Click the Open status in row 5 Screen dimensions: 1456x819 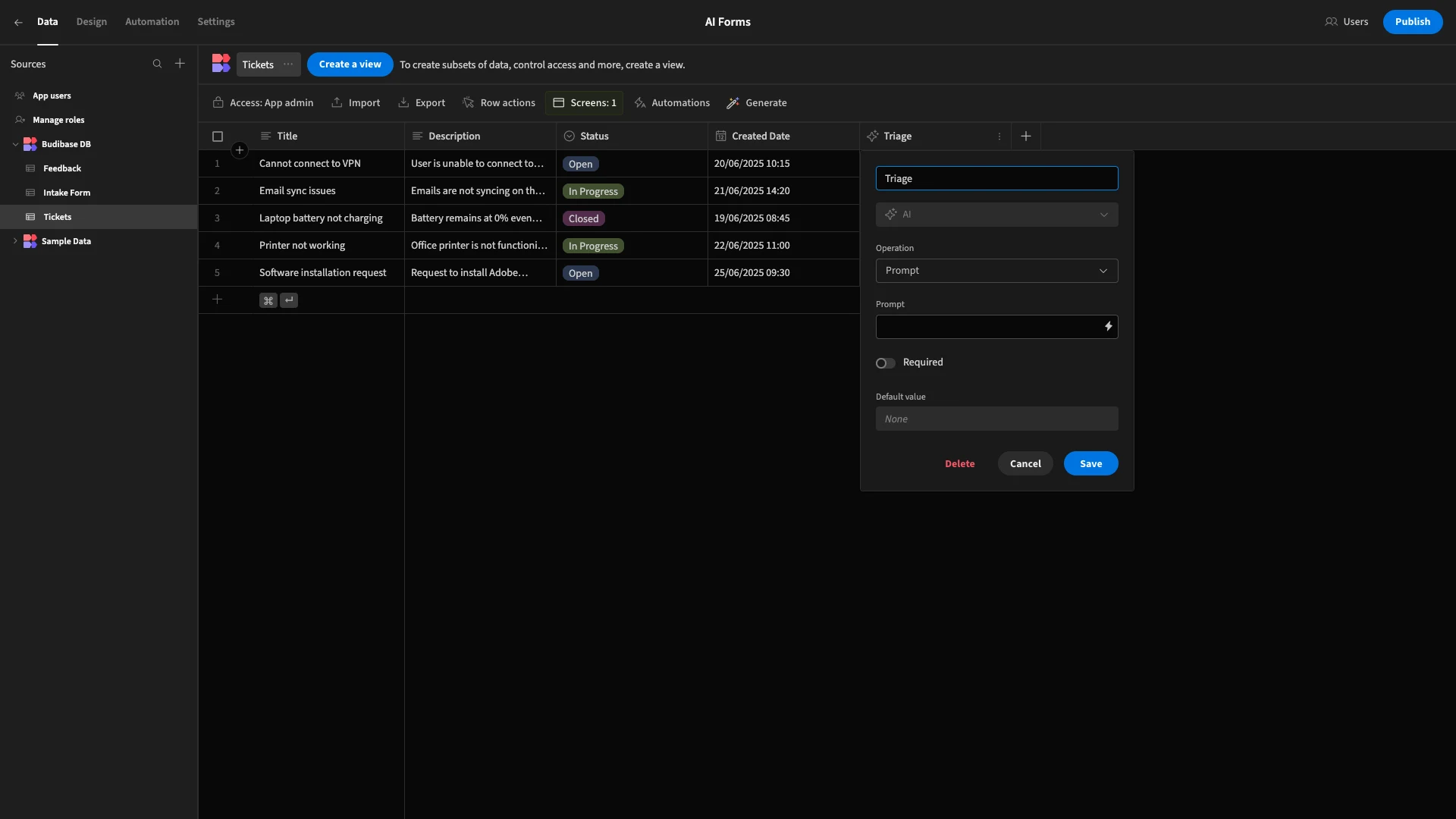coord(580,273)
